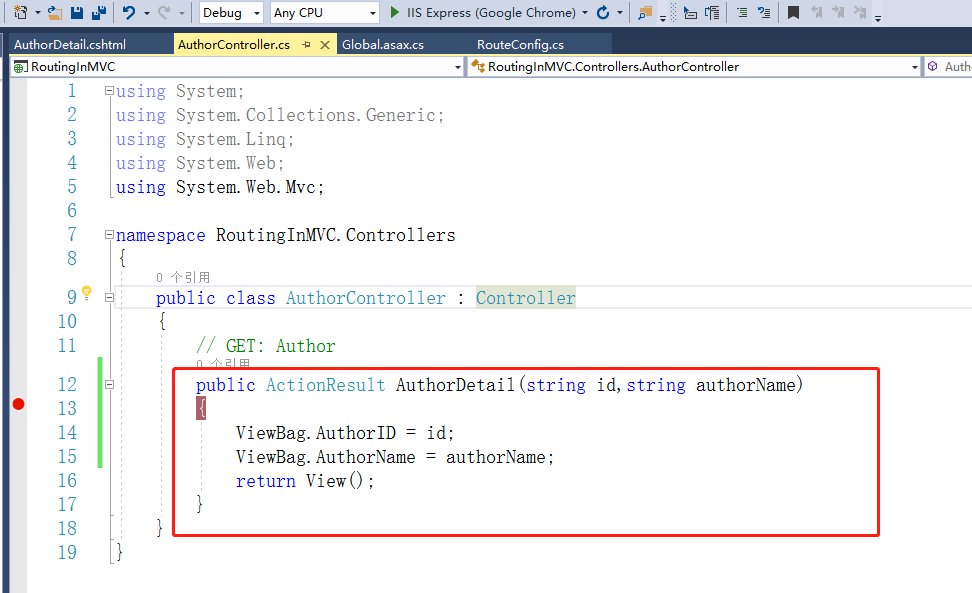Viewport: 972px width, 593px height.
Task: Remove the red breakpoint at line 13
Action: click(x=19, y=404)
